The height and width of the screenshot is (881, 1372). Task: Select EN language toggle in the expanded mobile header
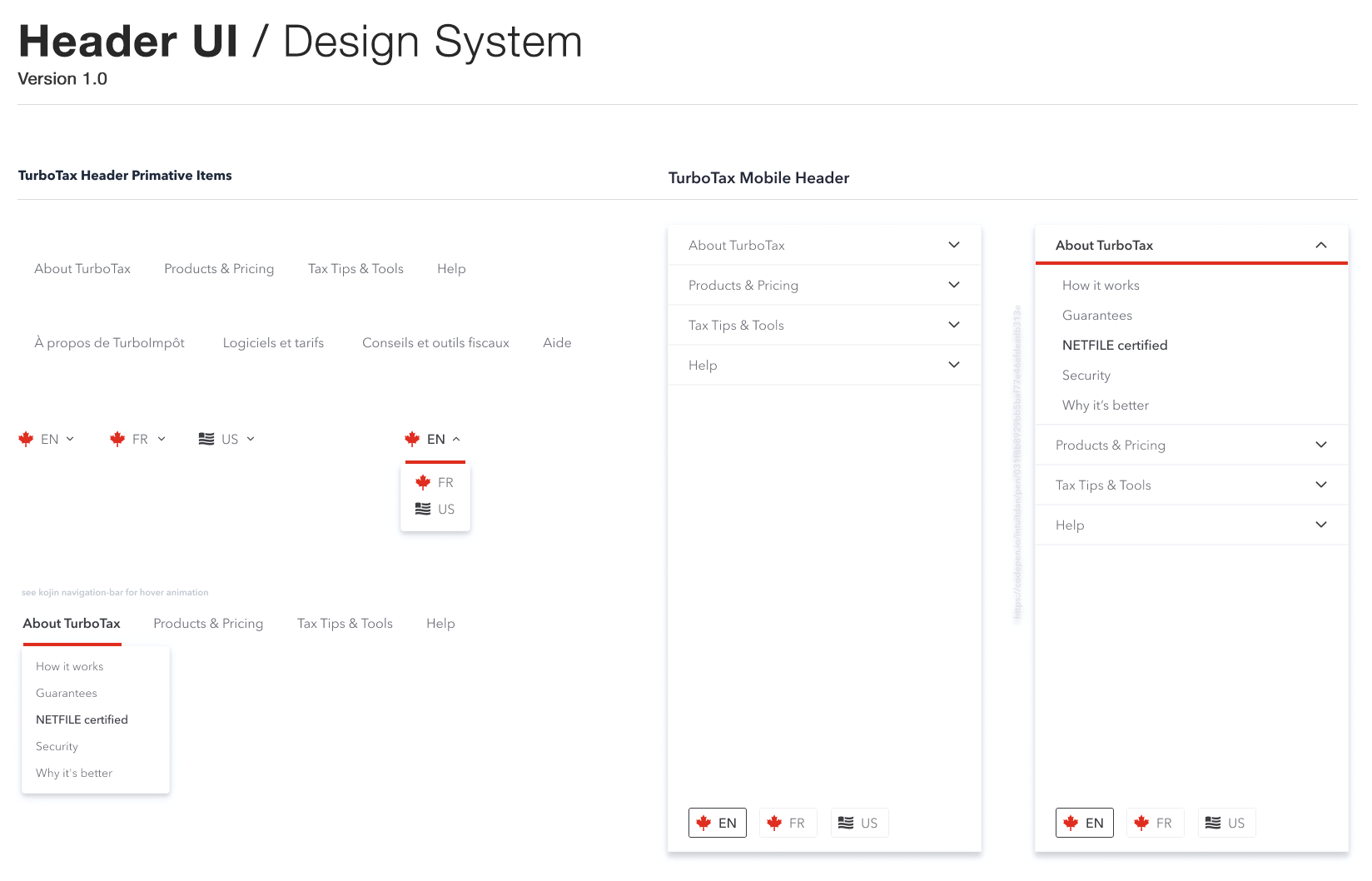[1085, 823]
